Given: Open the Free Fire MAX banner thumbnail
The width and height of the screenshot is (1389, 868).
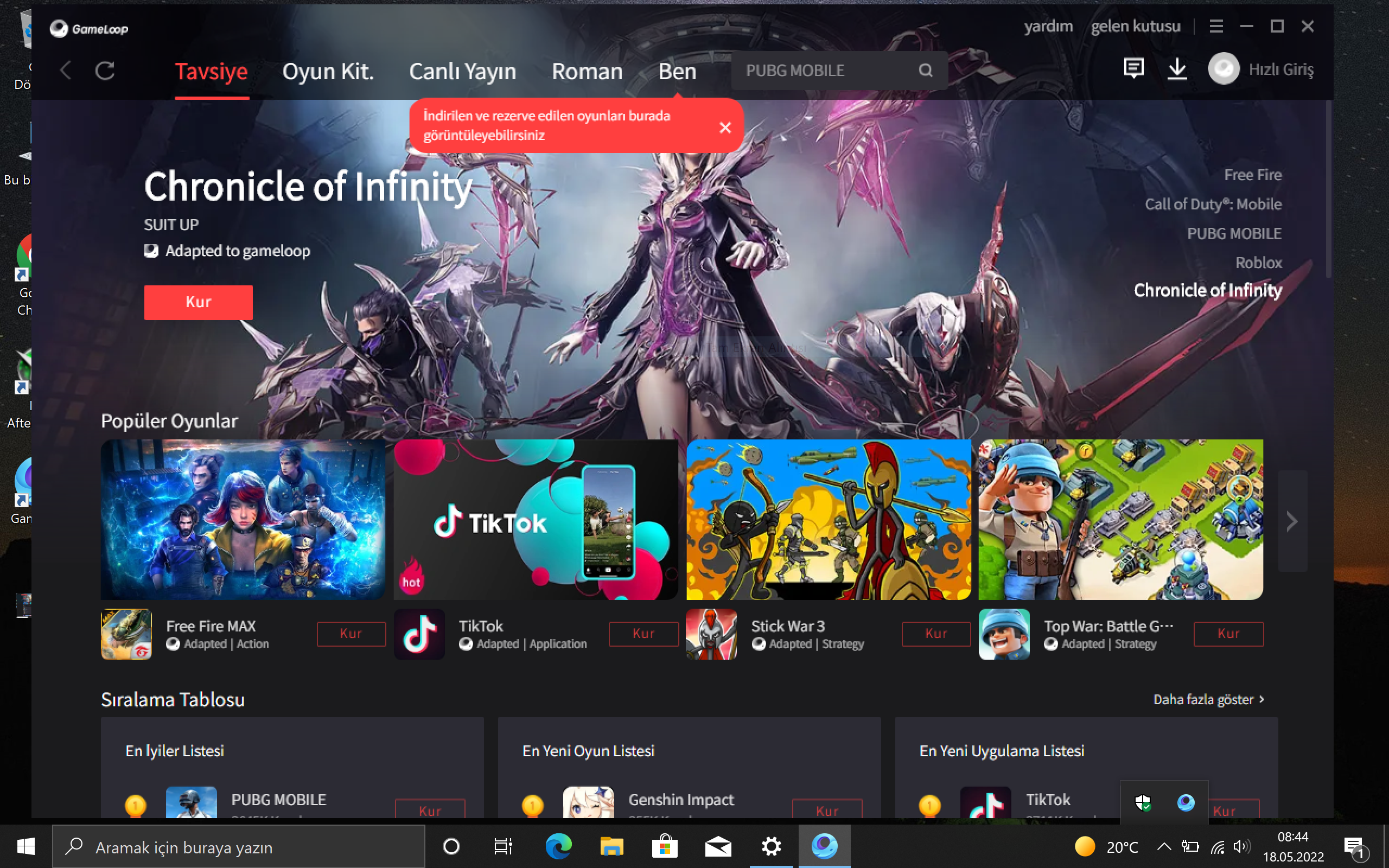Looking at the screenshot, I should pos(243,520).
